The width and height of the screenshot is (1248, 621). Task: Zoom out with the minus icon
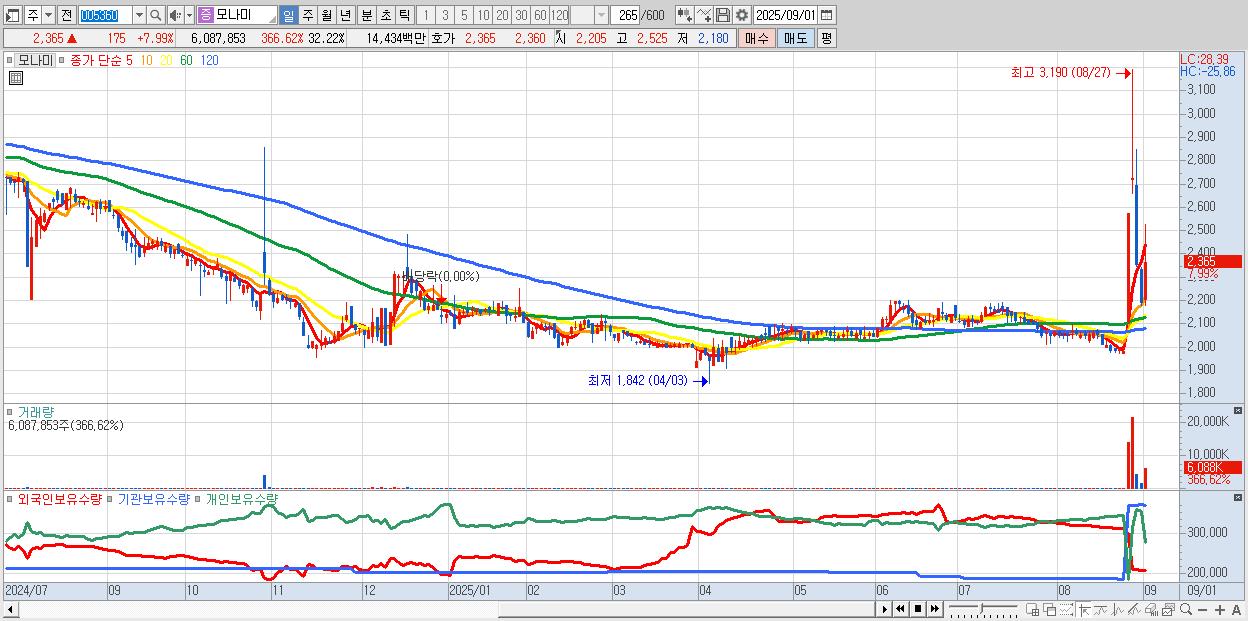[x=1202, y=609]
